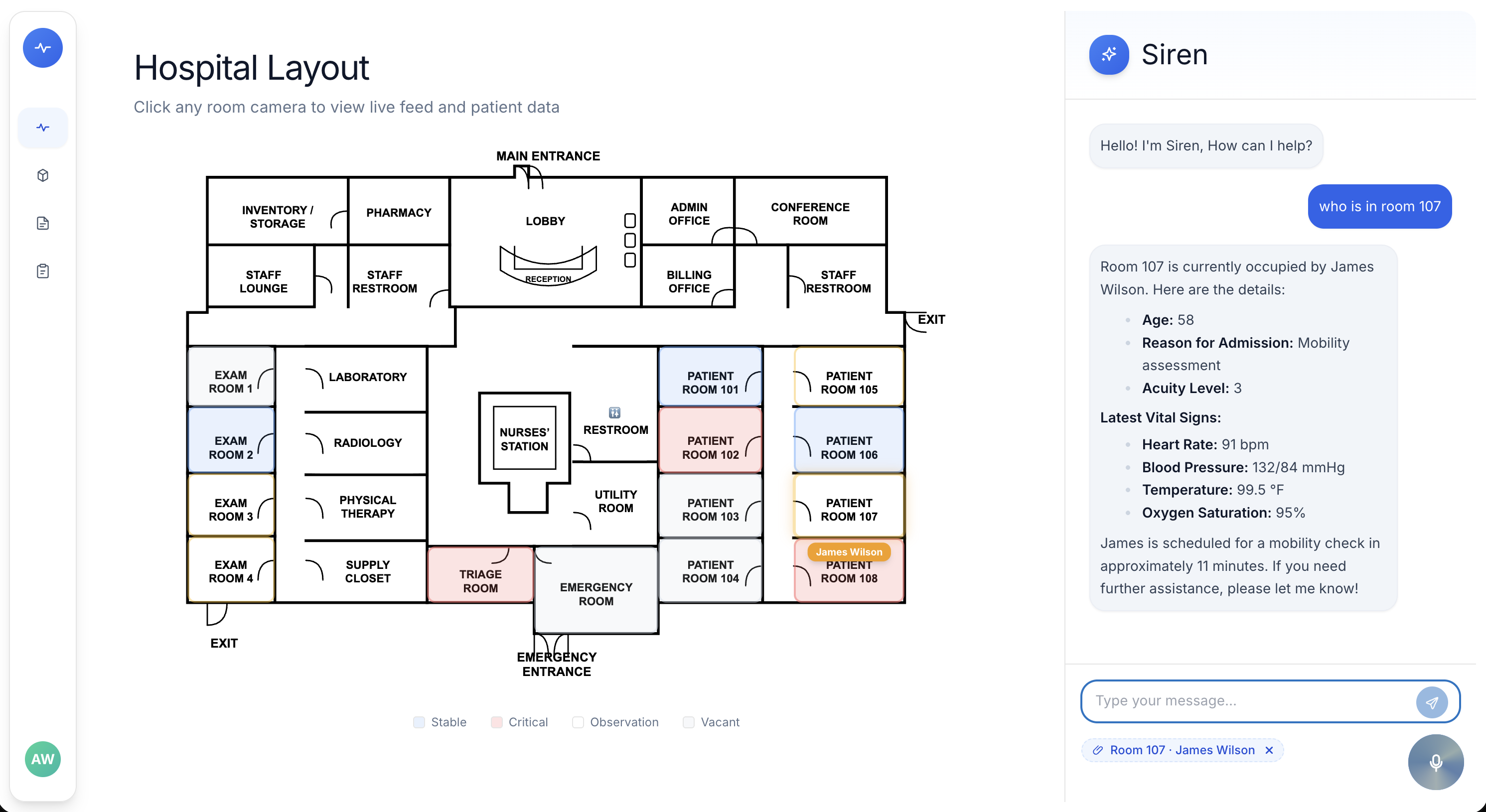Click Exam Room 2 on the layout
1486x812 pixels.
231,447
